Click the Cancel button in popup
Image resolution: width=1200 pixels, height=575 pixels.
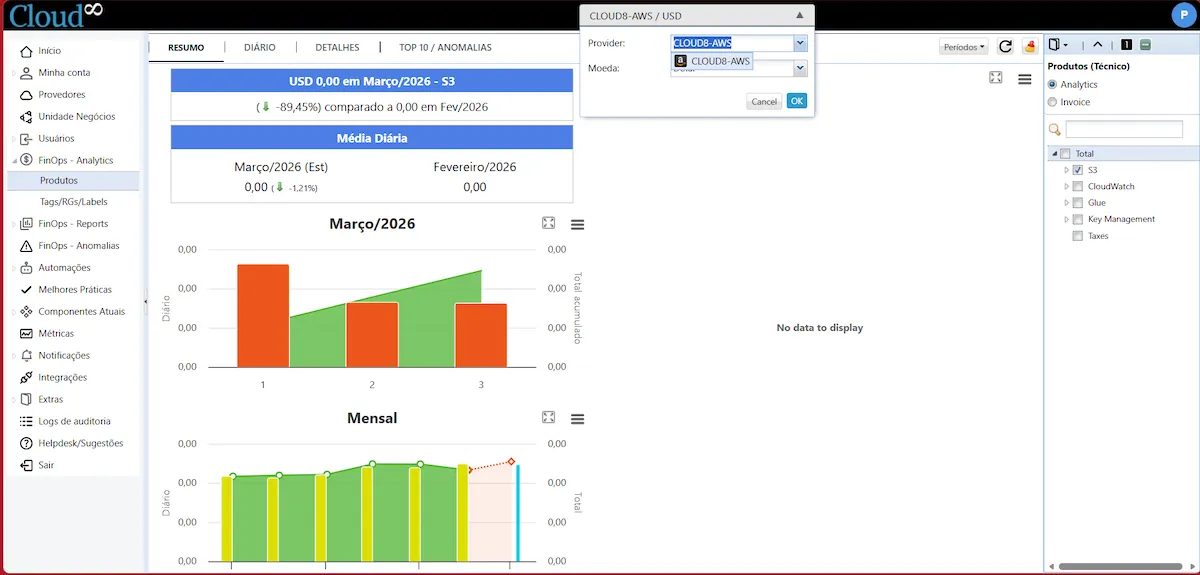click(764, 101)
